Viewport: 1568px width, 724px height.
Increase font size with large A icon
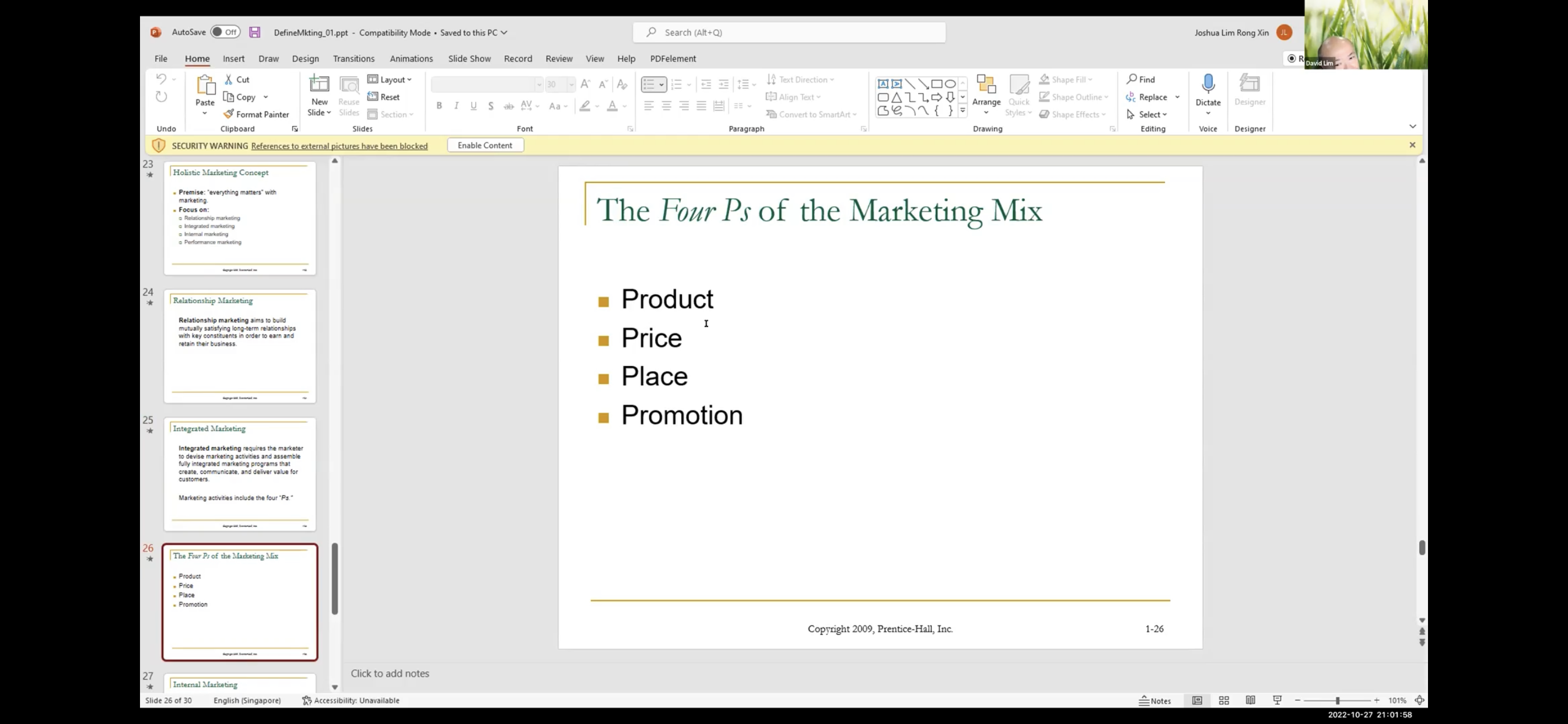[x=585, y=84]
